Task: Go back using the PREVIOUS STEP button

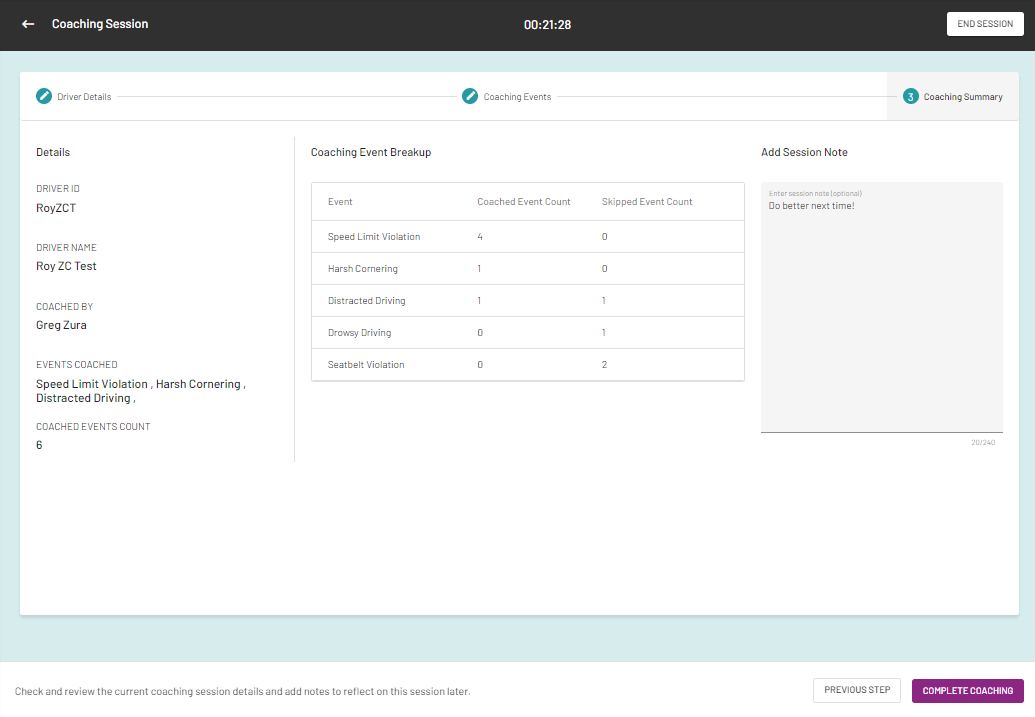Action: (856, 690)
